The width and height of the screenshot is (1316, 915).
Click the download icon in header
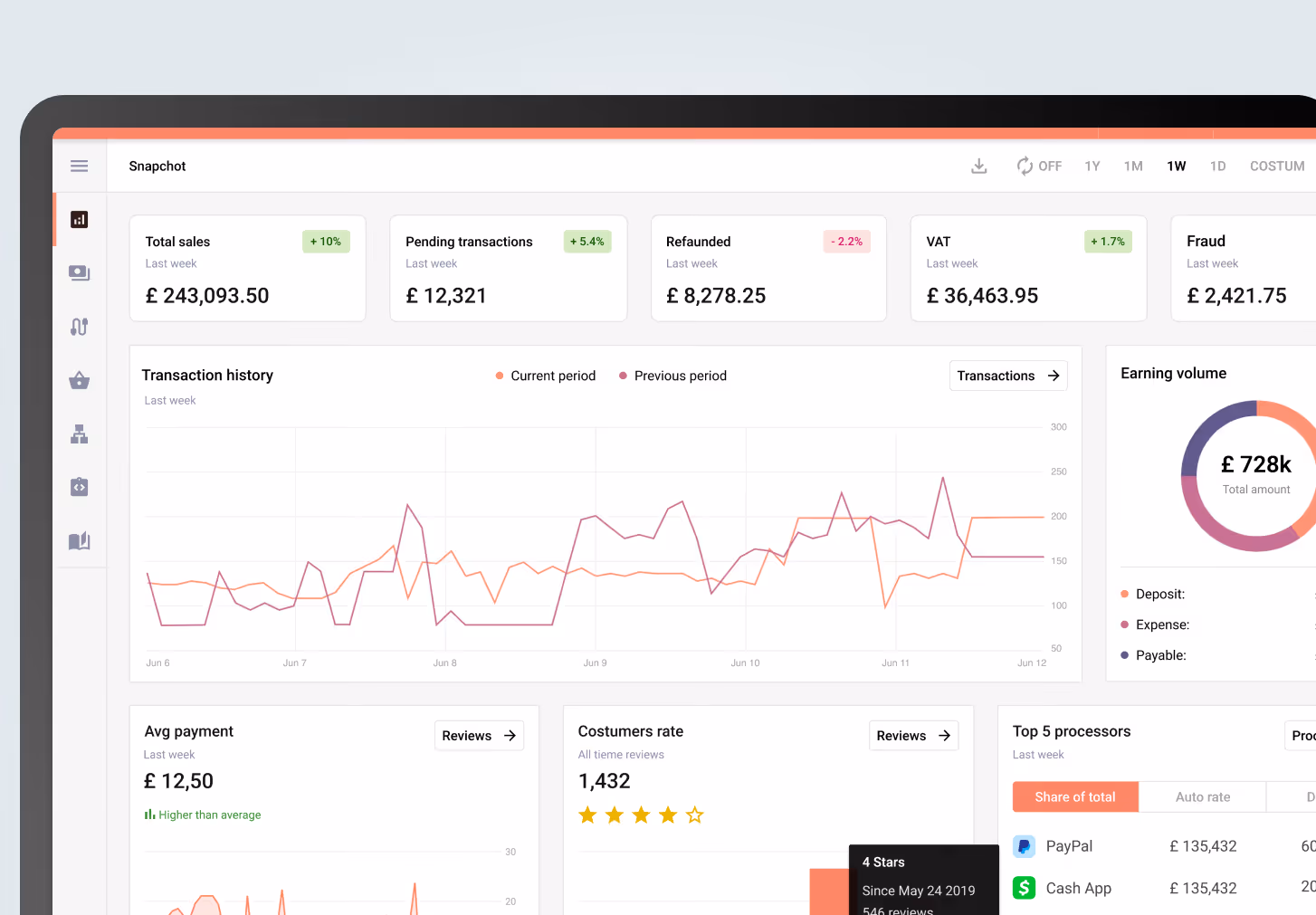coord(979,166)
